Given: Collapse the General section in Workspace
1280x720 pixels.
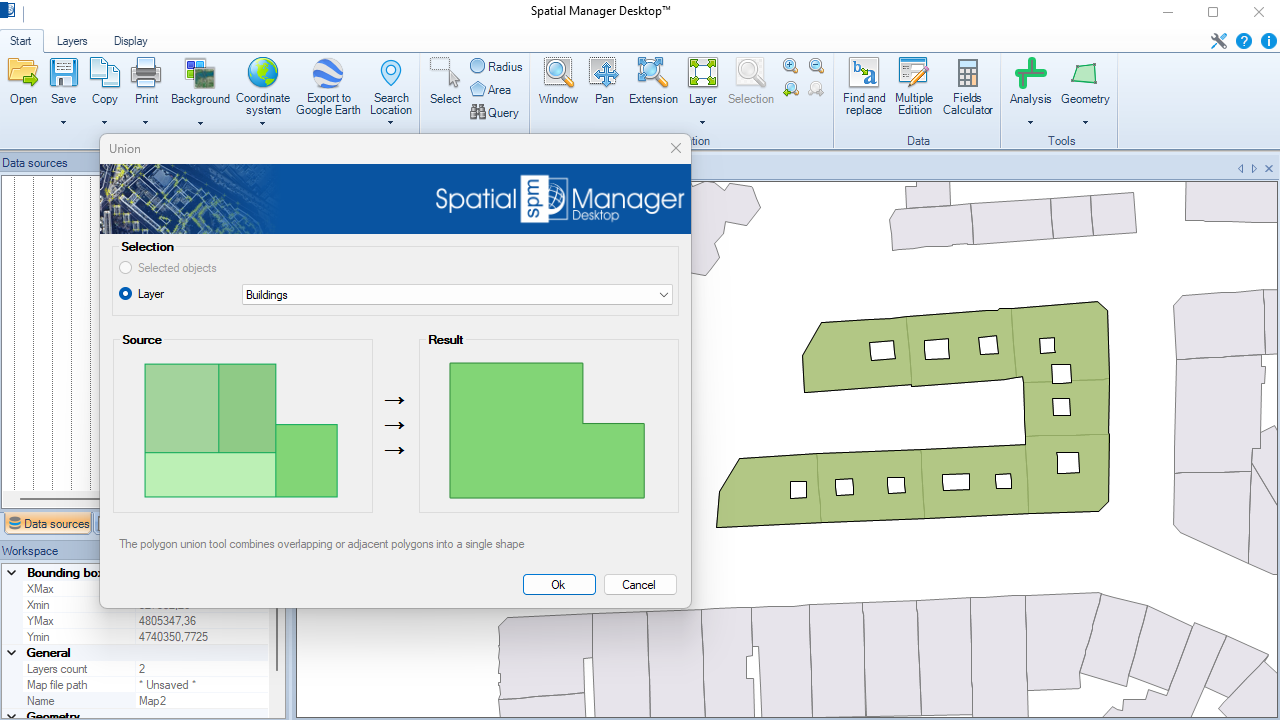Looking at the screenshot, I should (x=11, y=653).
